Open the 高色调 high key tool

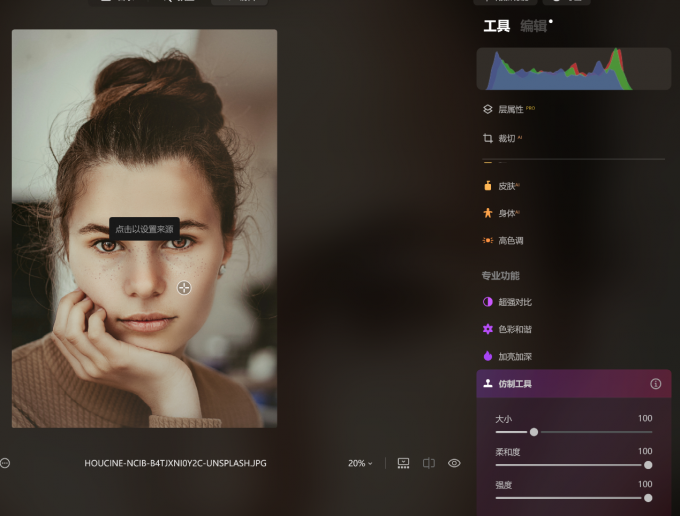pos(510,241)
